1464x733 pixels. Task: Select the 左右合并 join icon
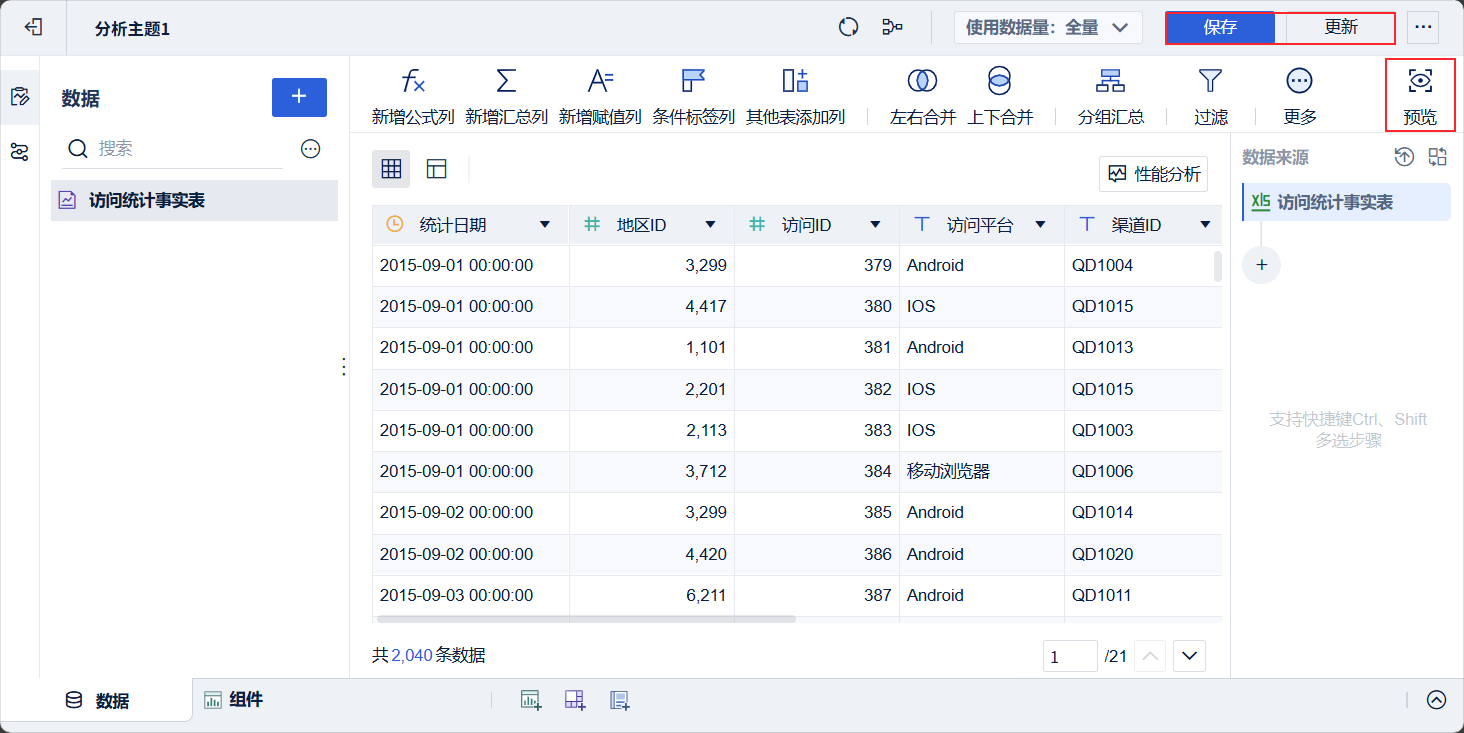[922, 82]
